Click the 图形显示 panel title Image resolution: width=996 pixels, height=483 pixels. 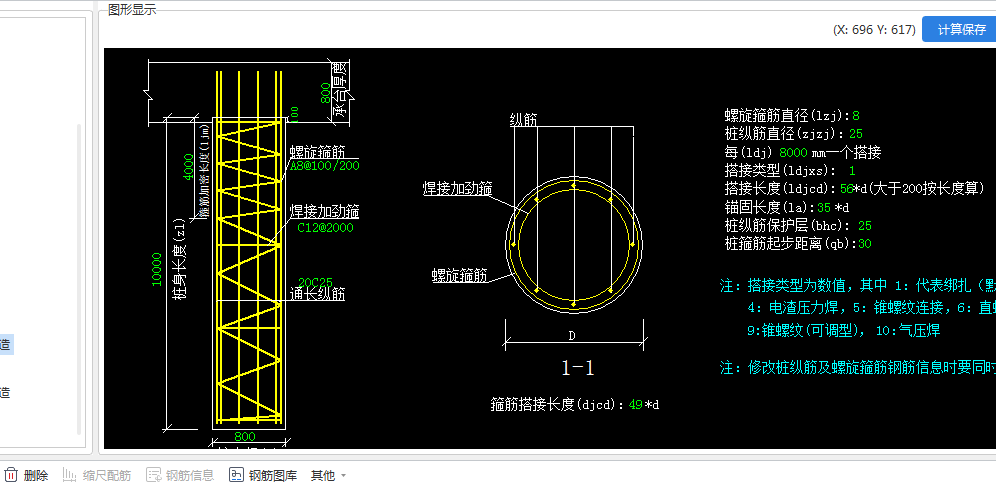[x=132, y=10]
